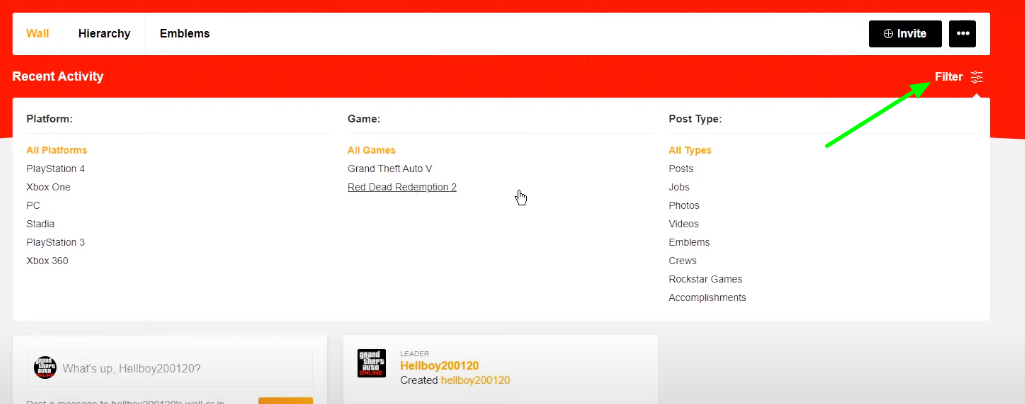
Task: Click the What's up, Hellboy200120 input box
Action: point(170,368)
